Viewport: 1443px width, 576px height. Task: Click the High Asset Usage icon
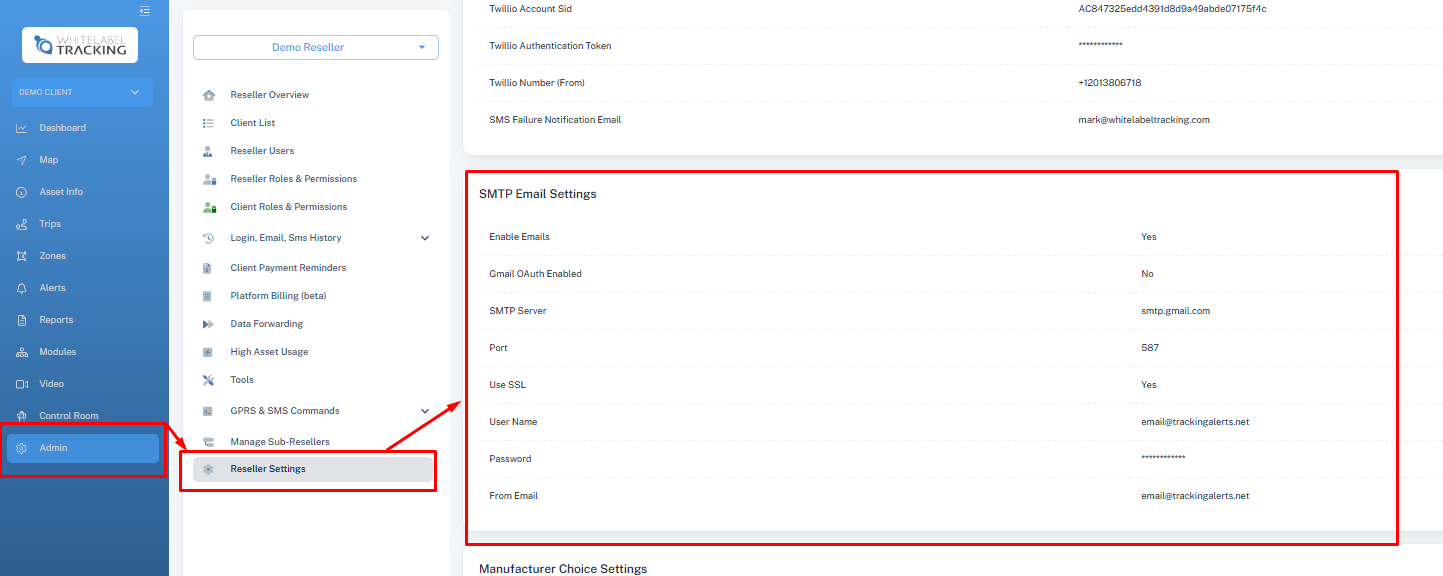point(209,352)
